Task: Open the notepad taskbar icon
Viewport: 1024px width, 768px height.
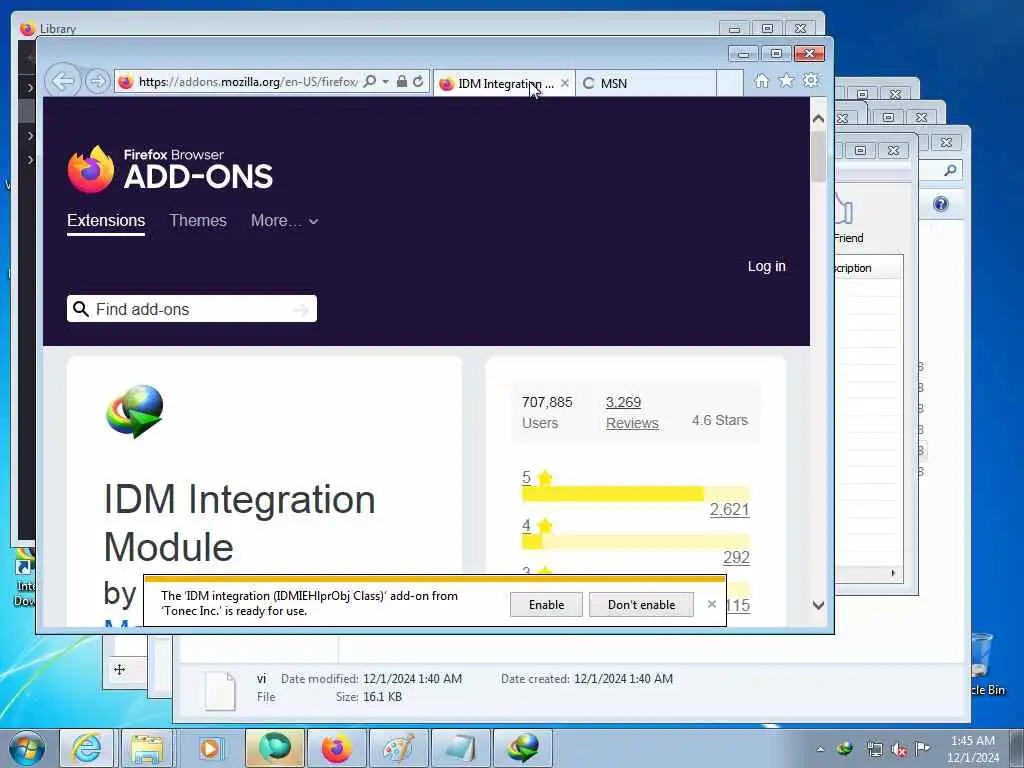Action: coord(460,748)
